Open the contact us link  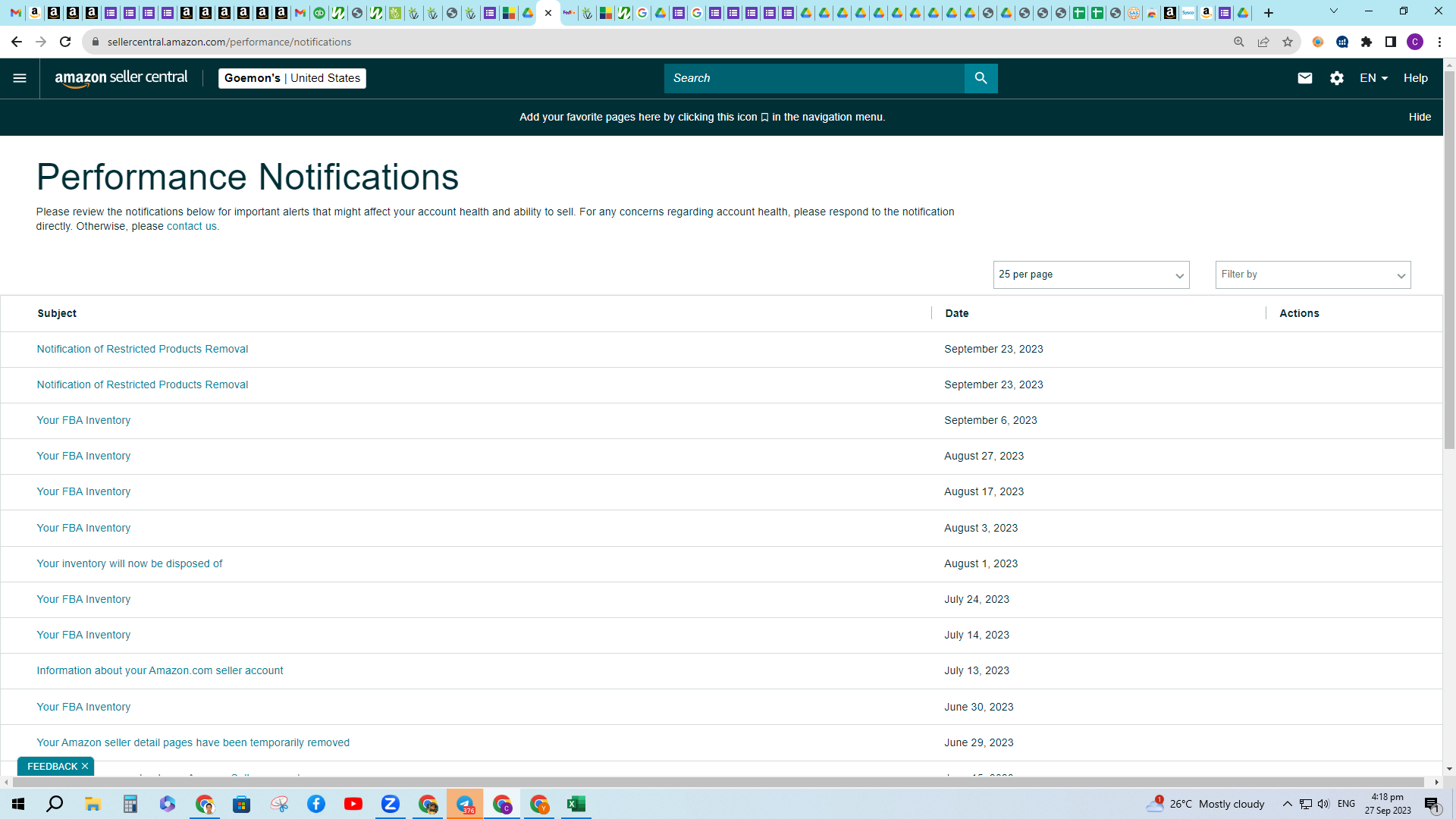pos(191,226)
